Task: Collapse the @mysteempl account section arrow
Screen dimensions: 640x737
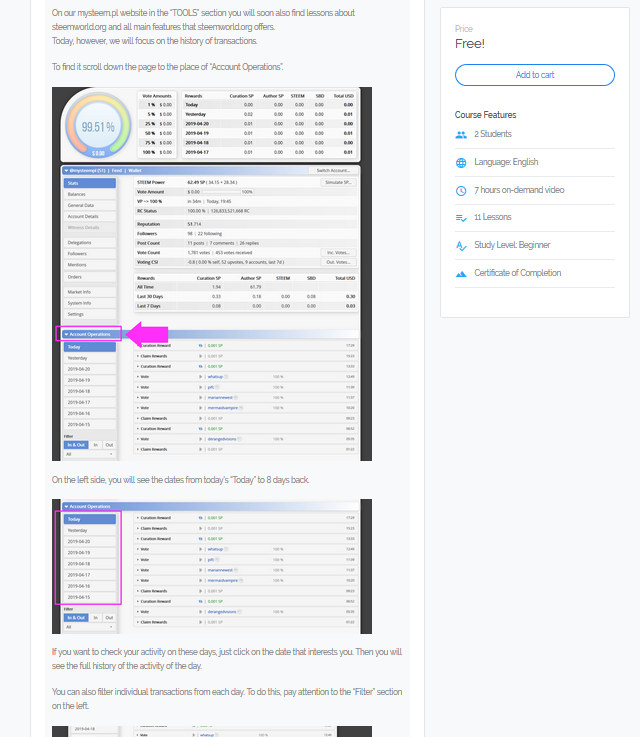Action: click(x=66, y=171)
